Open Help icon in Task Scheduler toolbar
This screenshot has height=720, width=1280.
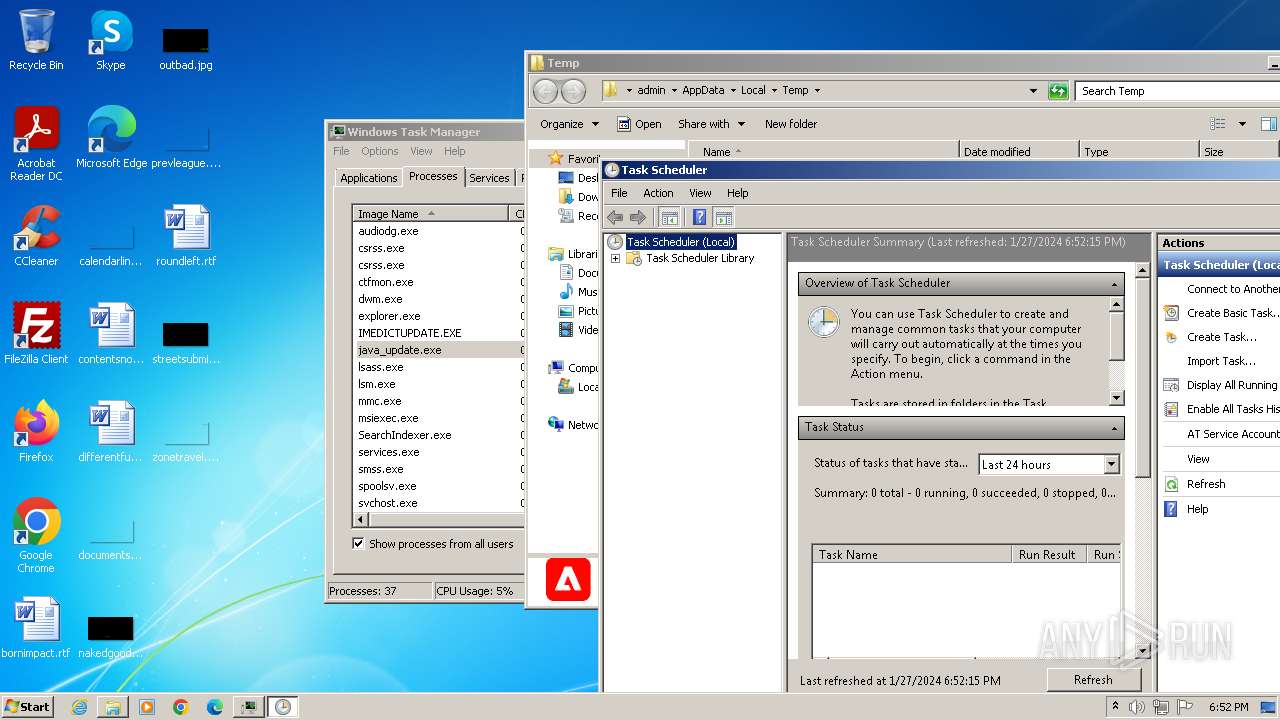point(700,217)
